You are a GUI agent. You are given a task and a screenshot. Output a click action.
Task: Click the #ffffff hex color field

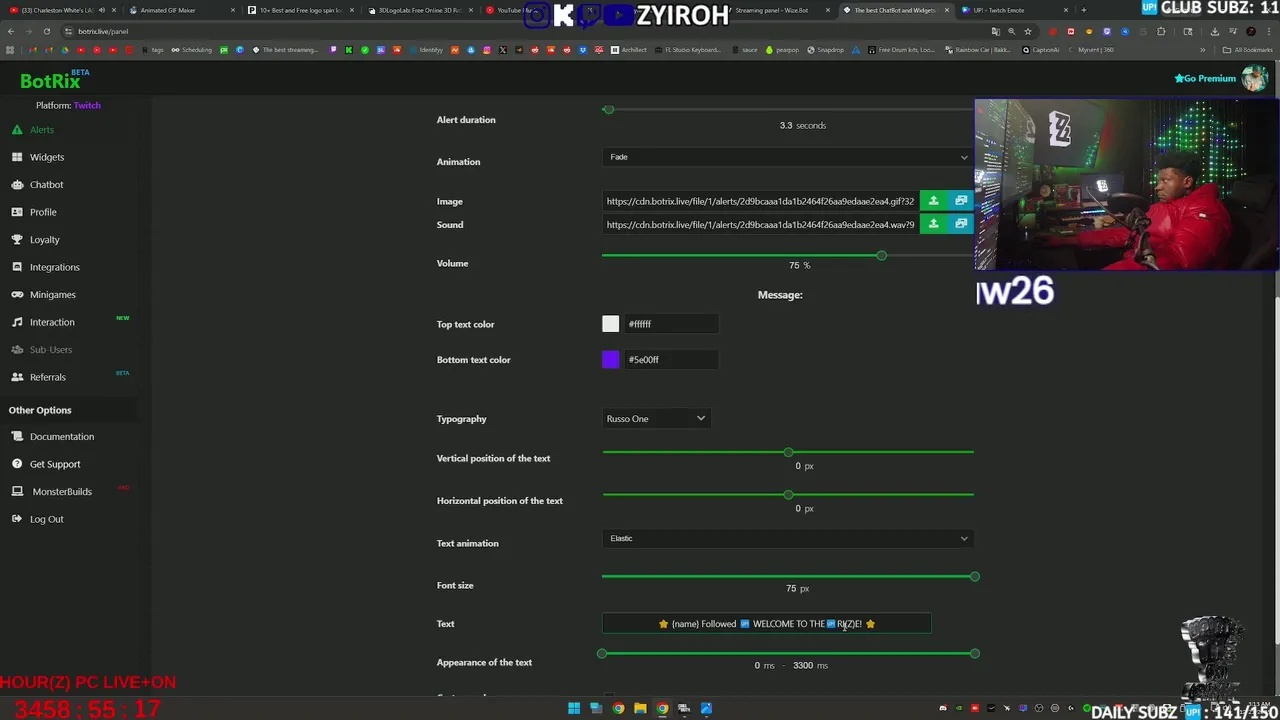pyautogui.click(x=671, y=324)
